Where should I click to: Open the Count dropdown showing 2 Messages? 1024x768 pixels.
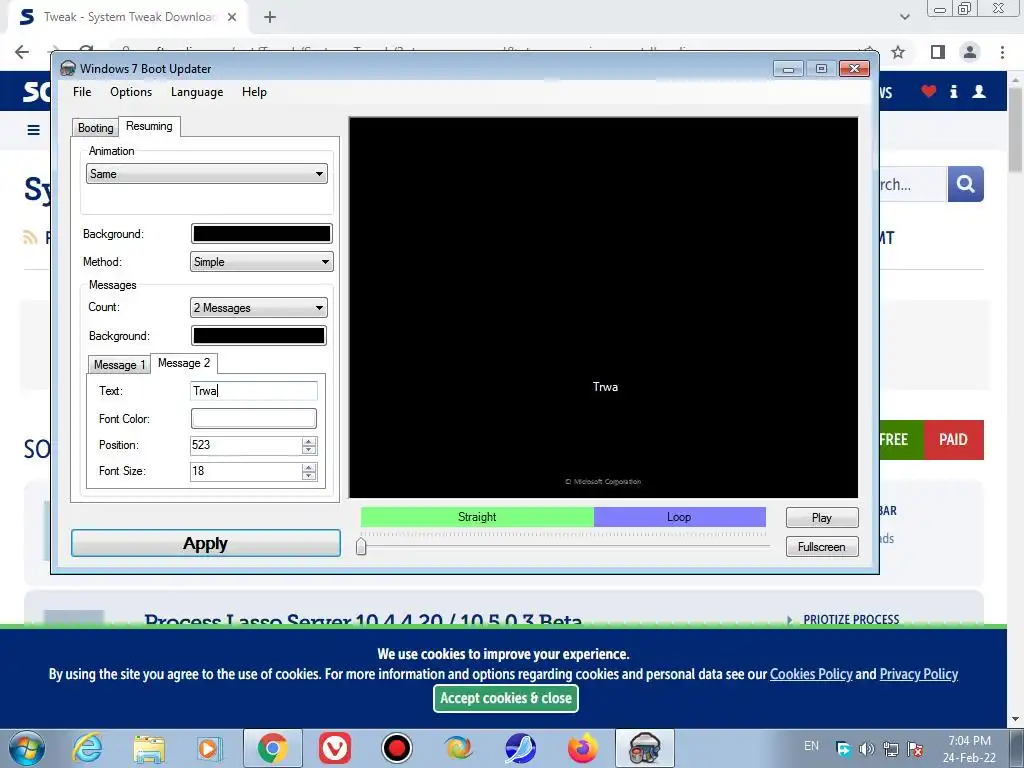(x=259, y=308)
